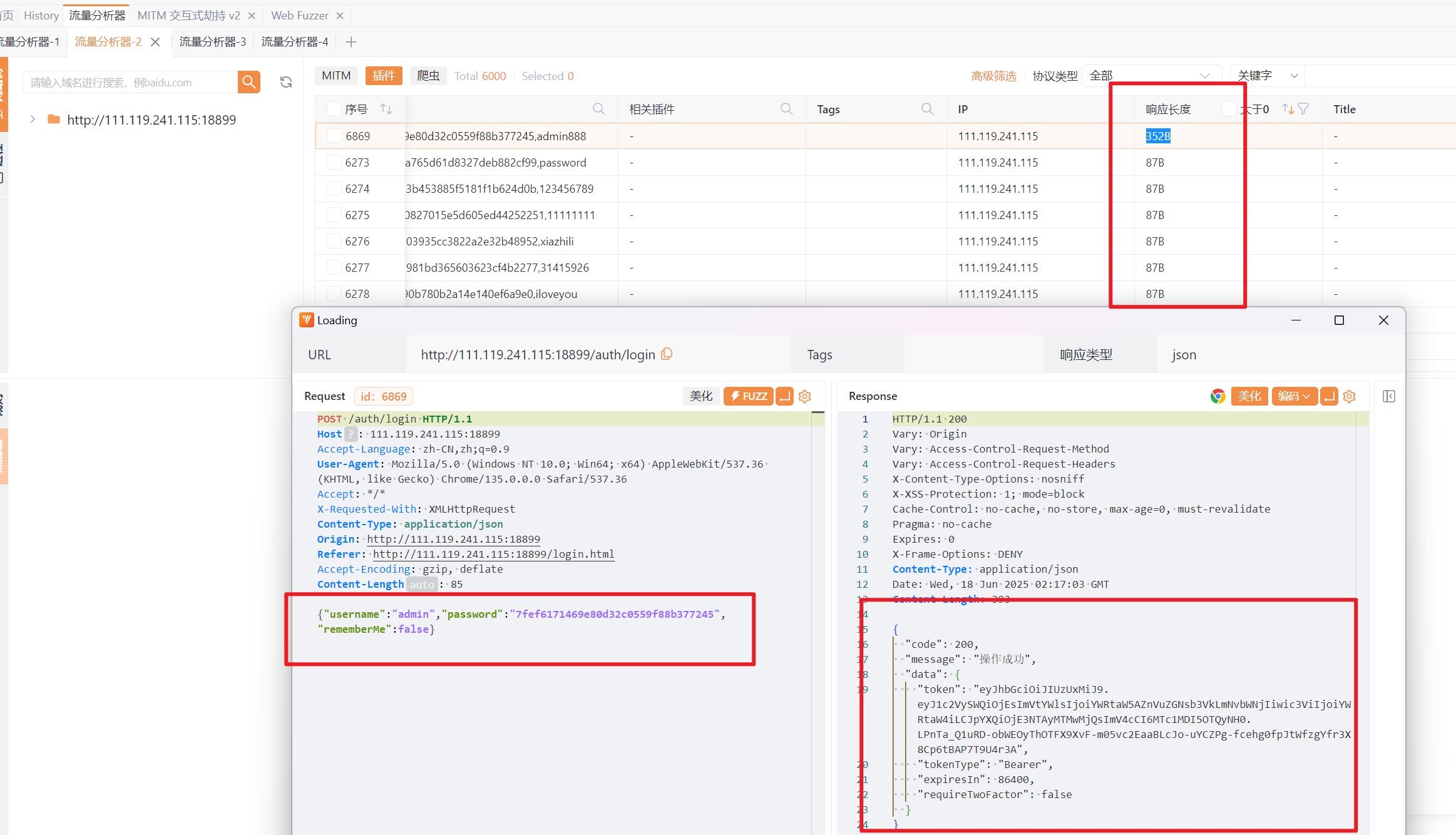The height and width of the screenshot is (835, 1456).
Task: Toggle the select-all checkbox in the header
Action: coord(334,109)
